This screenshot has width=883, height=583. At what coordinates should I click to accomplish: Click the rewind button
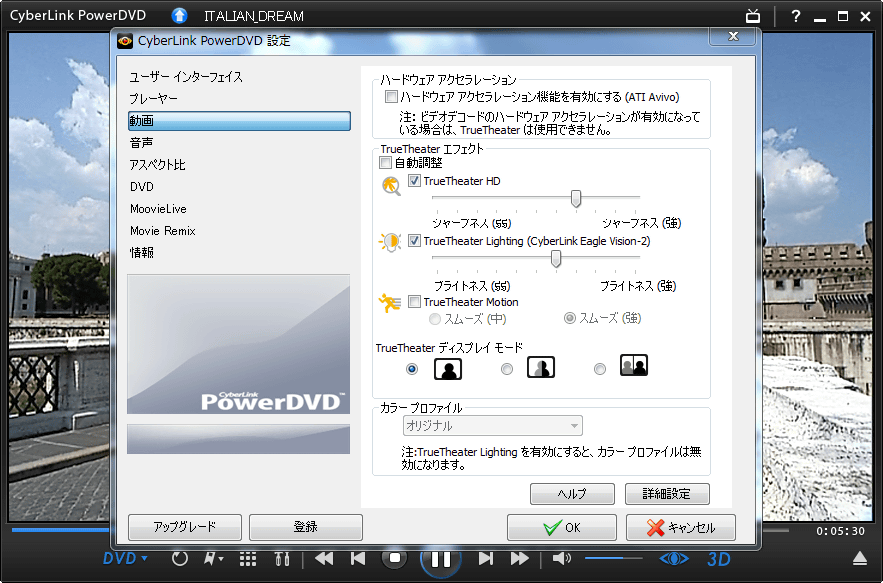(324, 558)
